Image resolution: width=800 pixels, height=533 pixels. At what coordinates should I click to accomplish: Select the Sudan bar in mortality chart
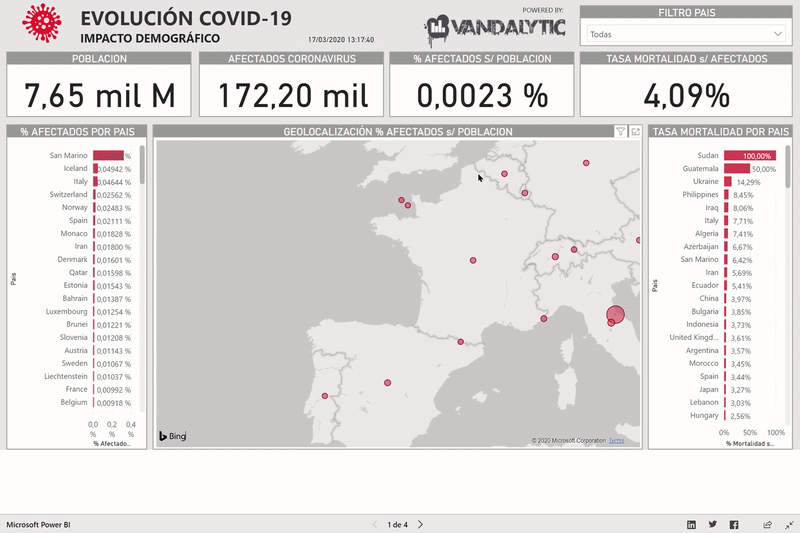point(748,156)
